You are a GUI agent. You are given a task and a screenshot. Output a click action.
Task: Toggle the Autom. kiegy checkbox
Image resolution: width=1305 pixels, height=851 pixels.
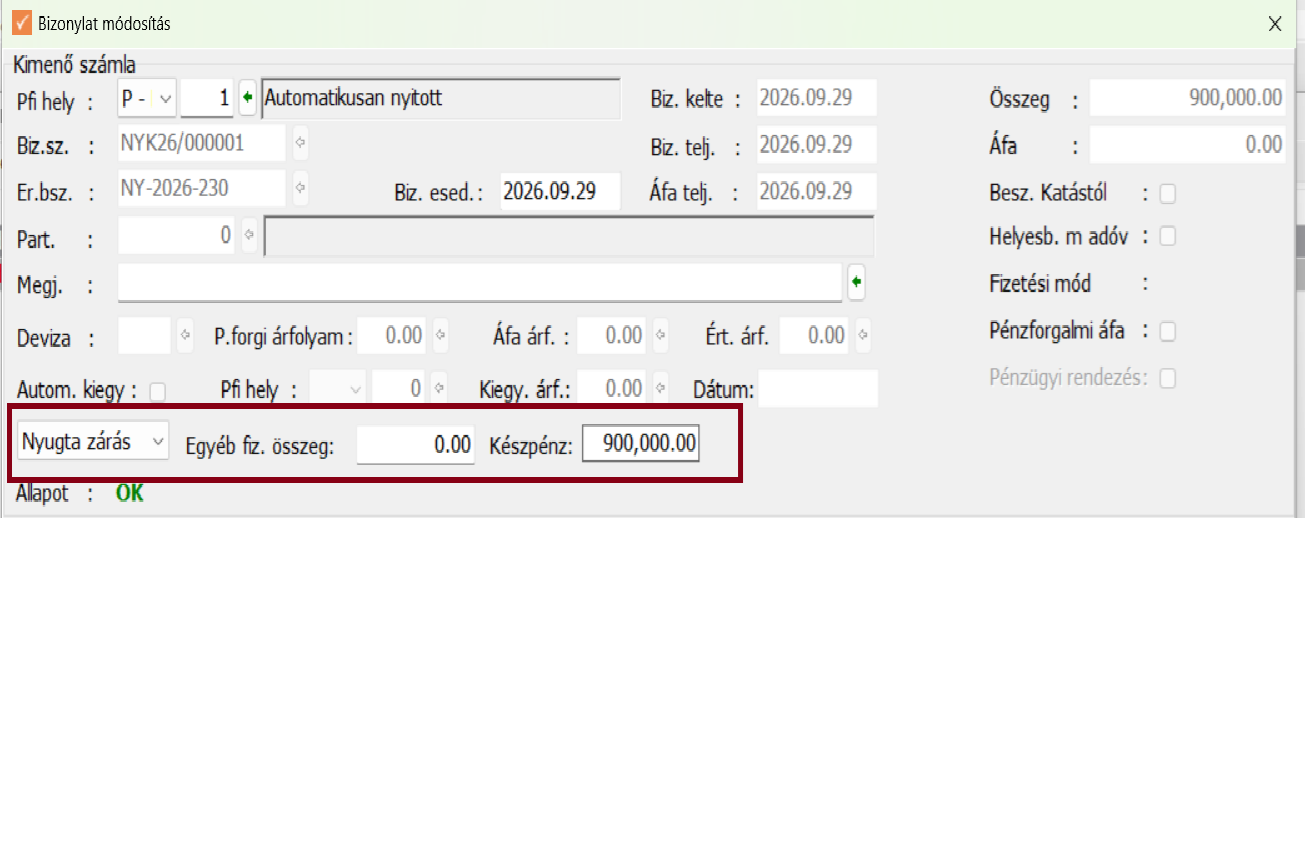tap(157, 390)
